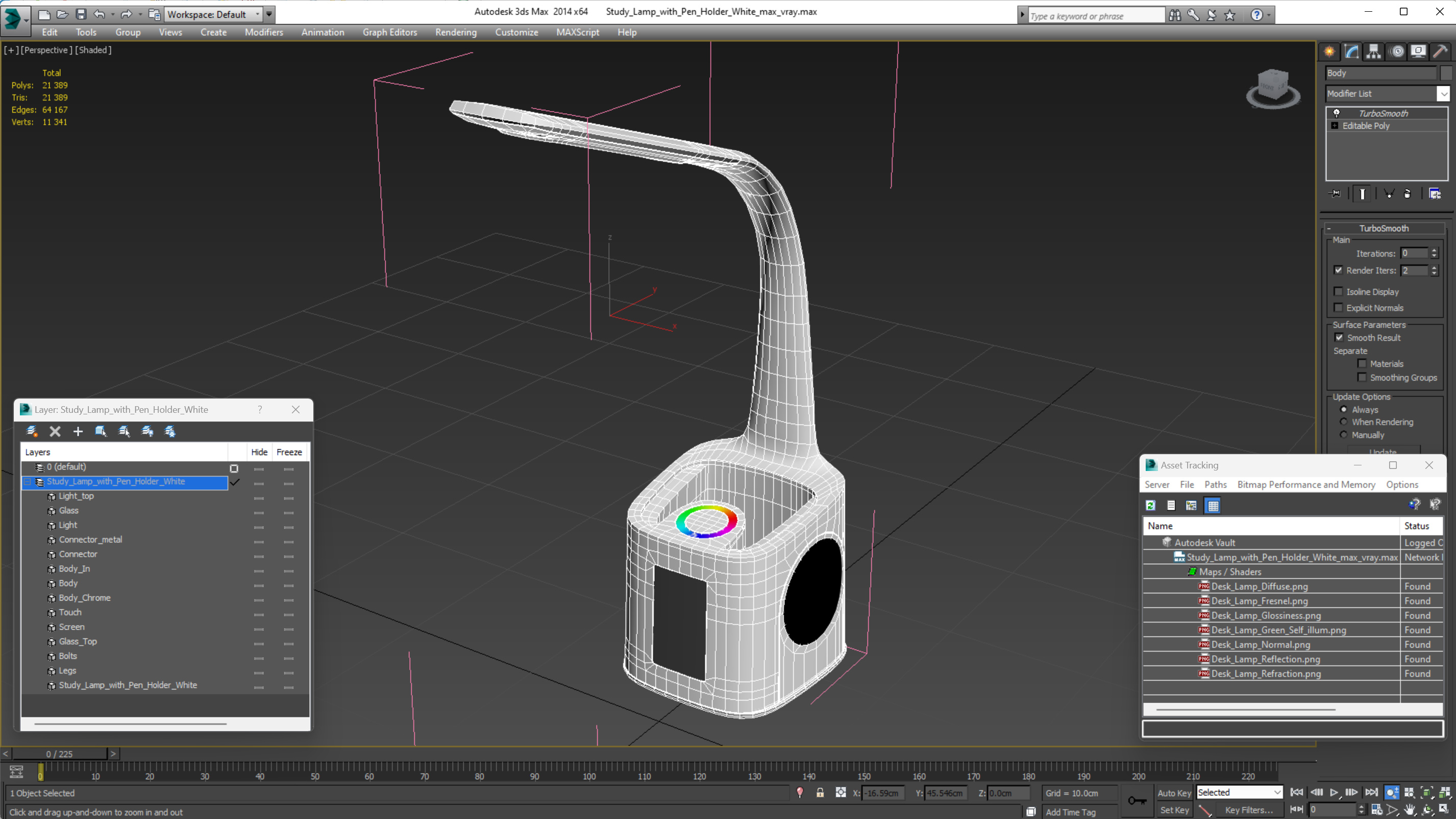The image size is (1456, 819).
Task: Toggle Show End Result icon in modifier stack
Action: point(1363,194)
